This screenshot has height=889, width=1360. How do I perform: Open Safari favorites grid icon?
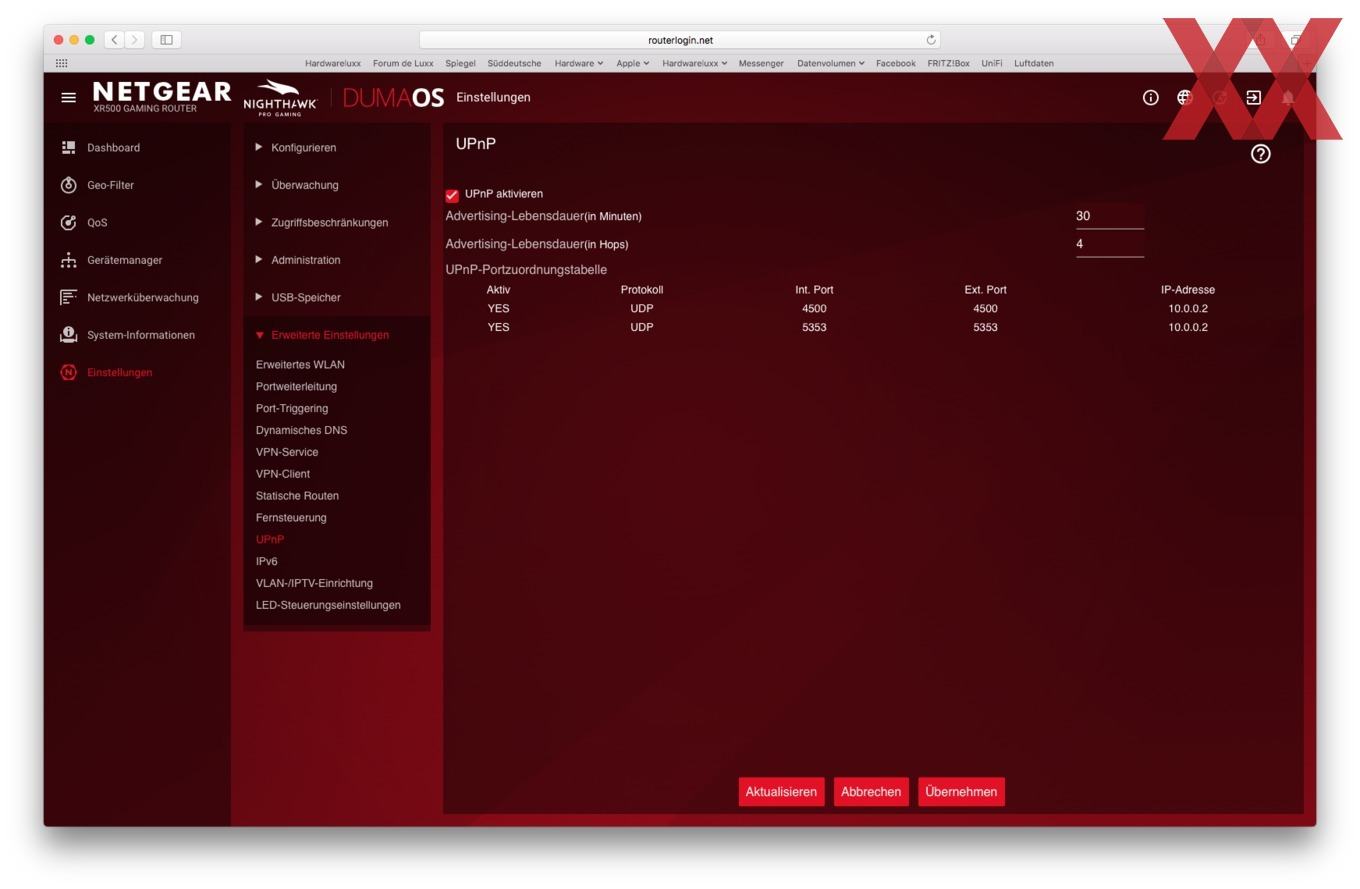(61, 63)
